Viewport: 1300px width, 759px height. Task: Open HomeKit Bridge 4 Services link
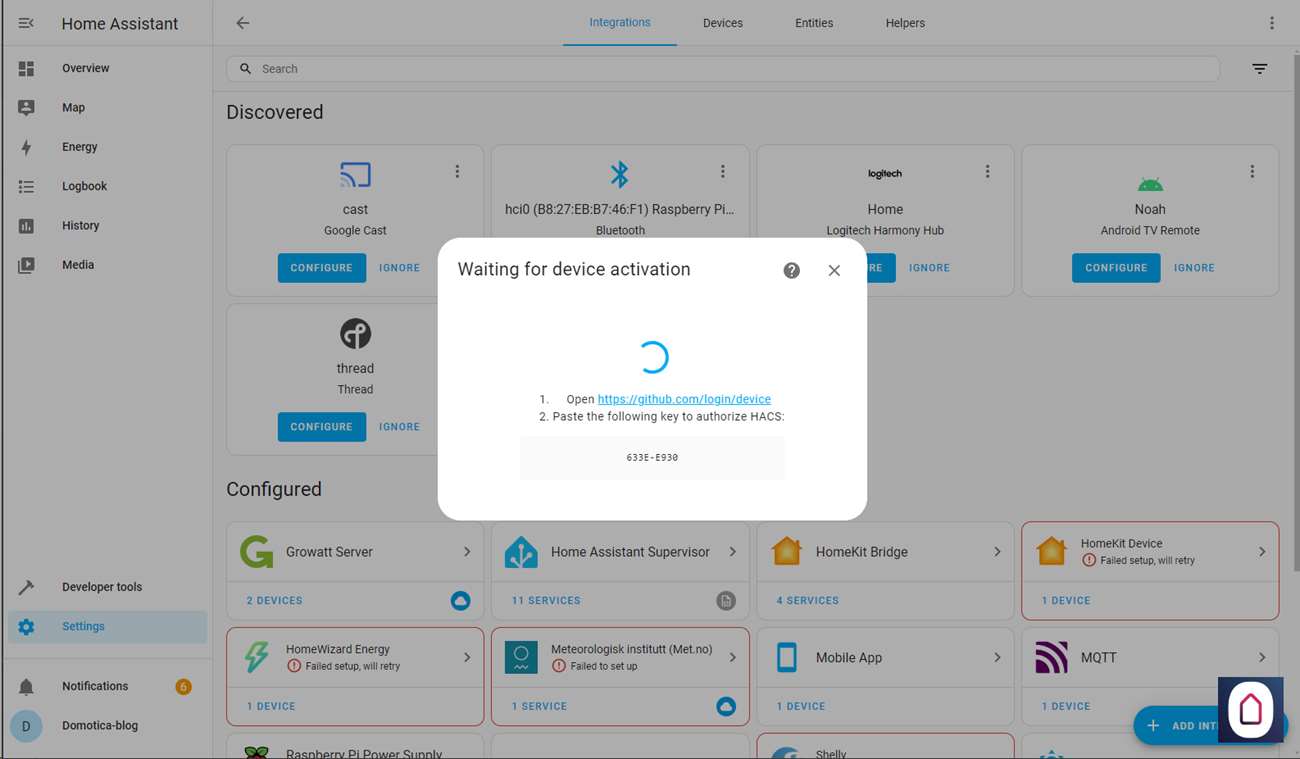coord(808,601)
